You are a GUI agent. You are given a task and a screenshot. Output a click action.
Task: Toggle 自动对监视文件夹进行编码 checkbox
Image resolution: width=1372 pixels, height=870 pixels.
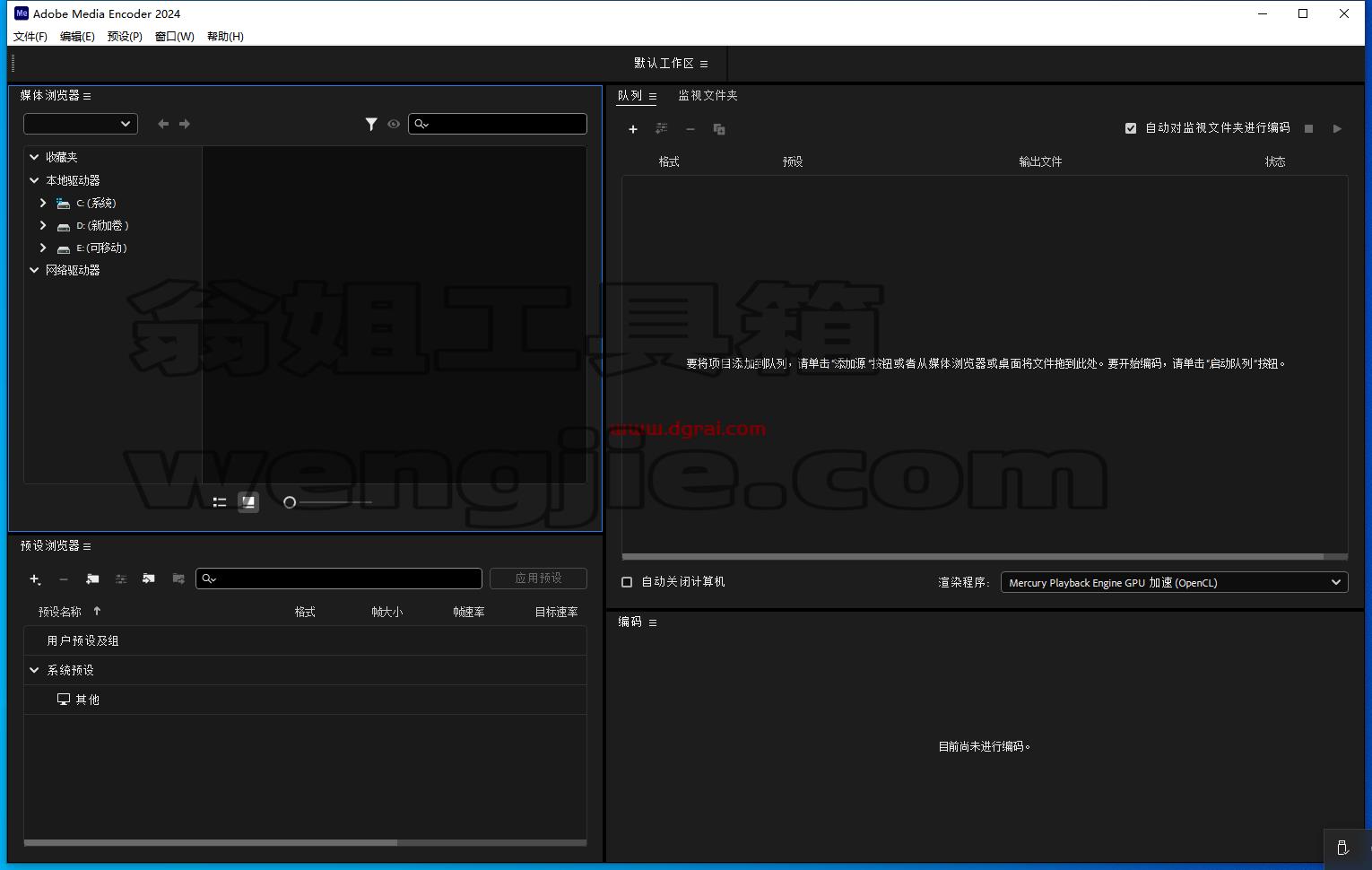click(1131, 128)
